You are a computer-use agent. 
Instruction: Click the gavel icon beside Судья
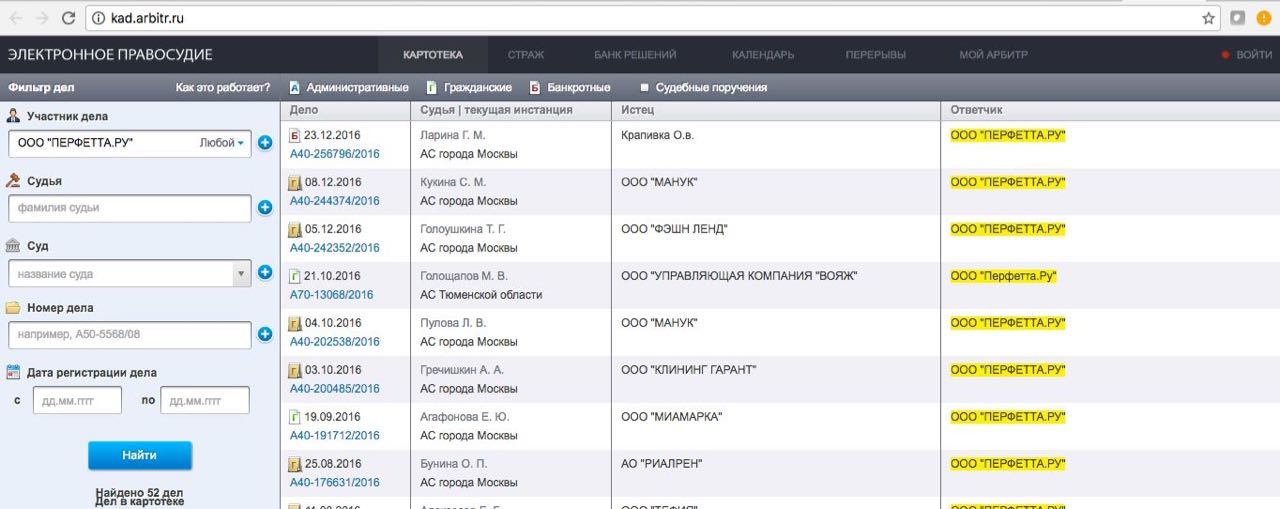pyautogui.click(x=14, y=181)
